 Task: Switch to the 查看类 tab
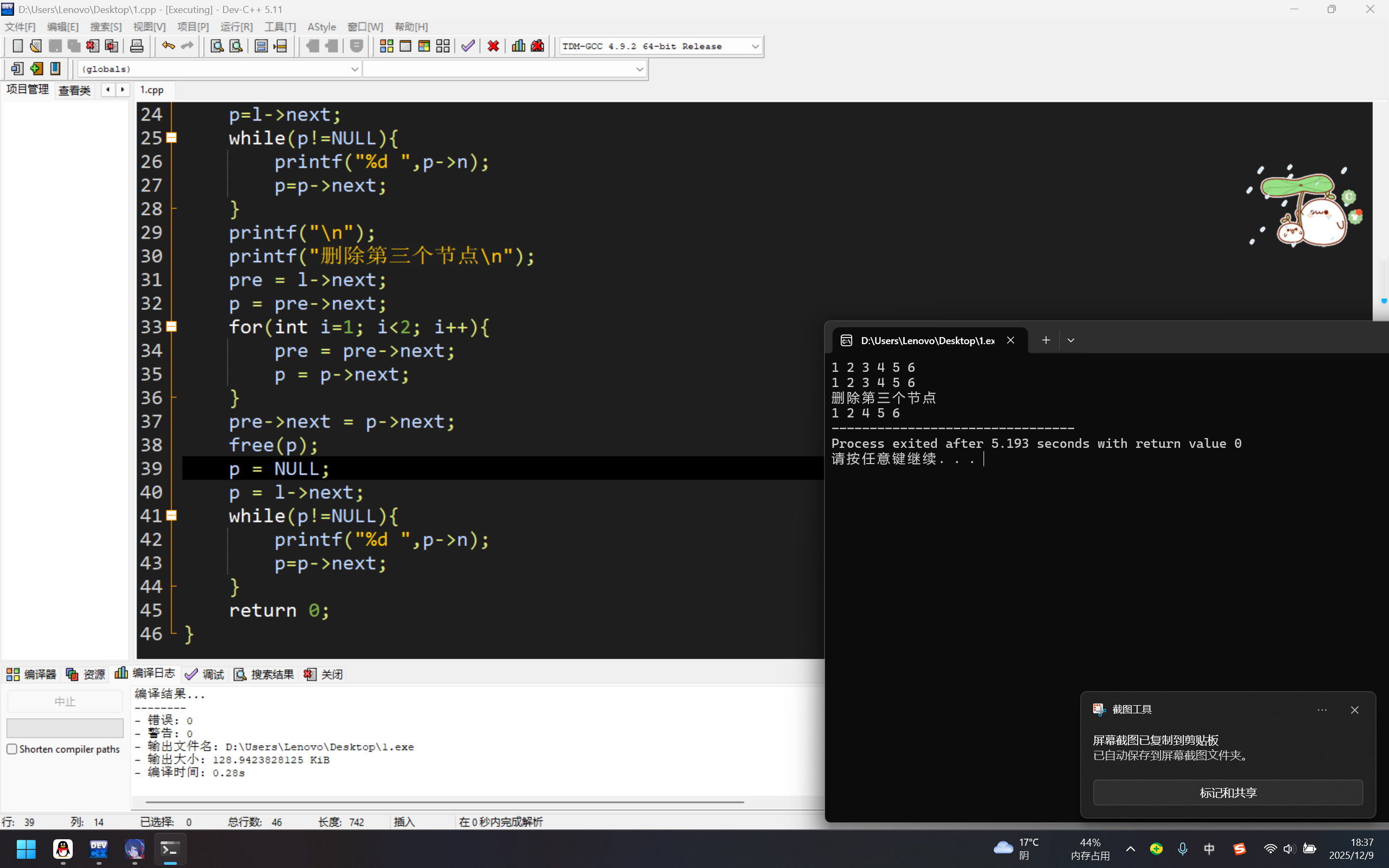click(x=74, y=90)
